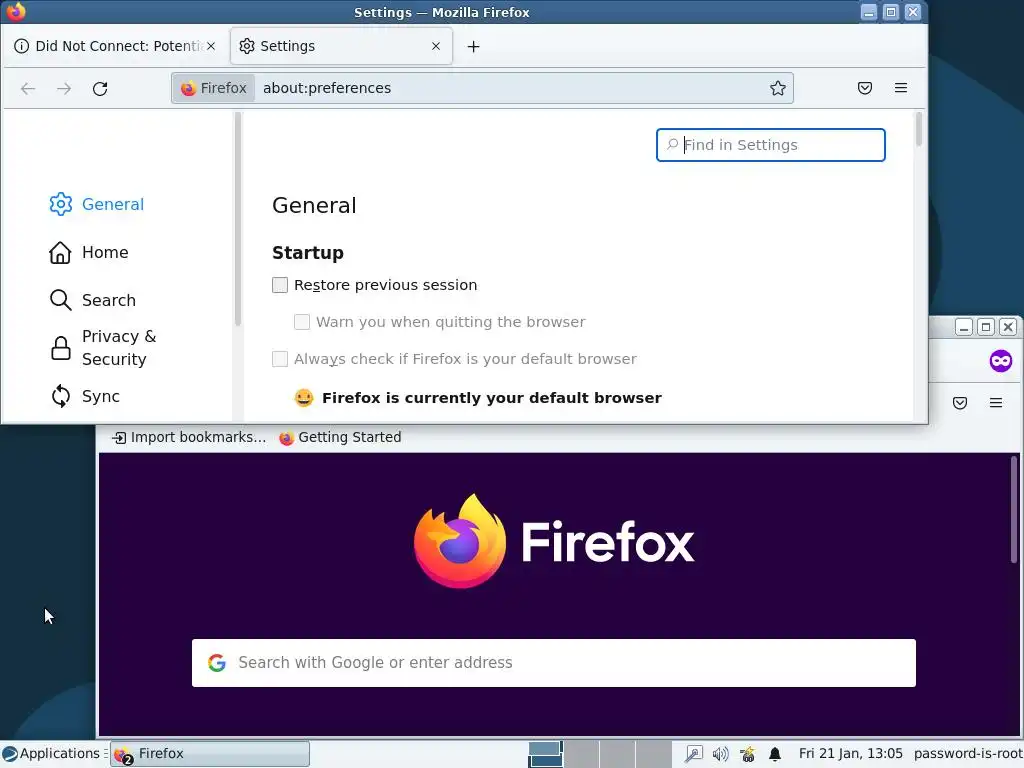Click the password-is-root panel label
The width and height of the screenshot is (1024, 768).
click(968, 754)
